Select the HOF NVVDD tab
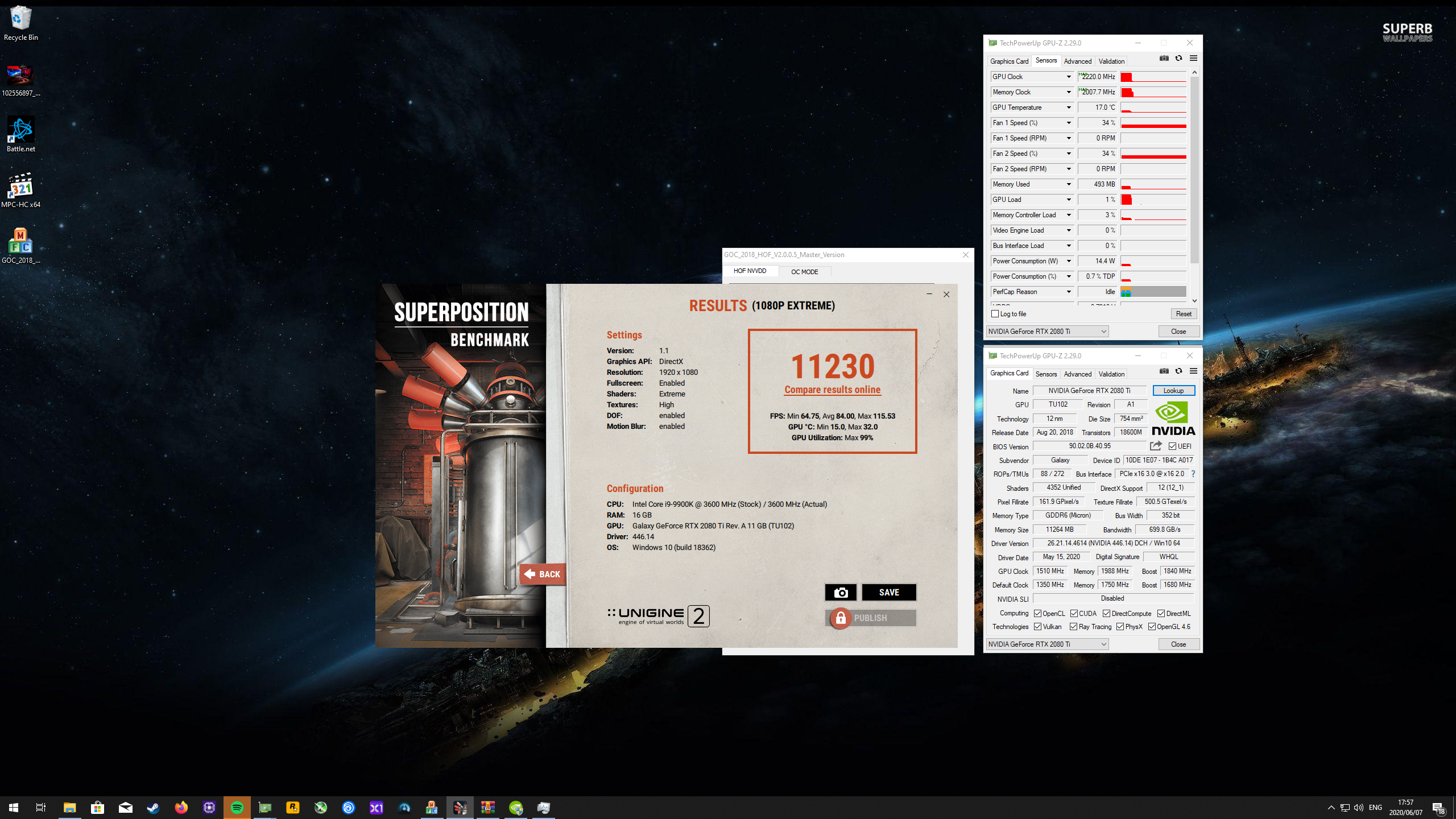This screenshot has height=819, width=1456. click(750, 271)
